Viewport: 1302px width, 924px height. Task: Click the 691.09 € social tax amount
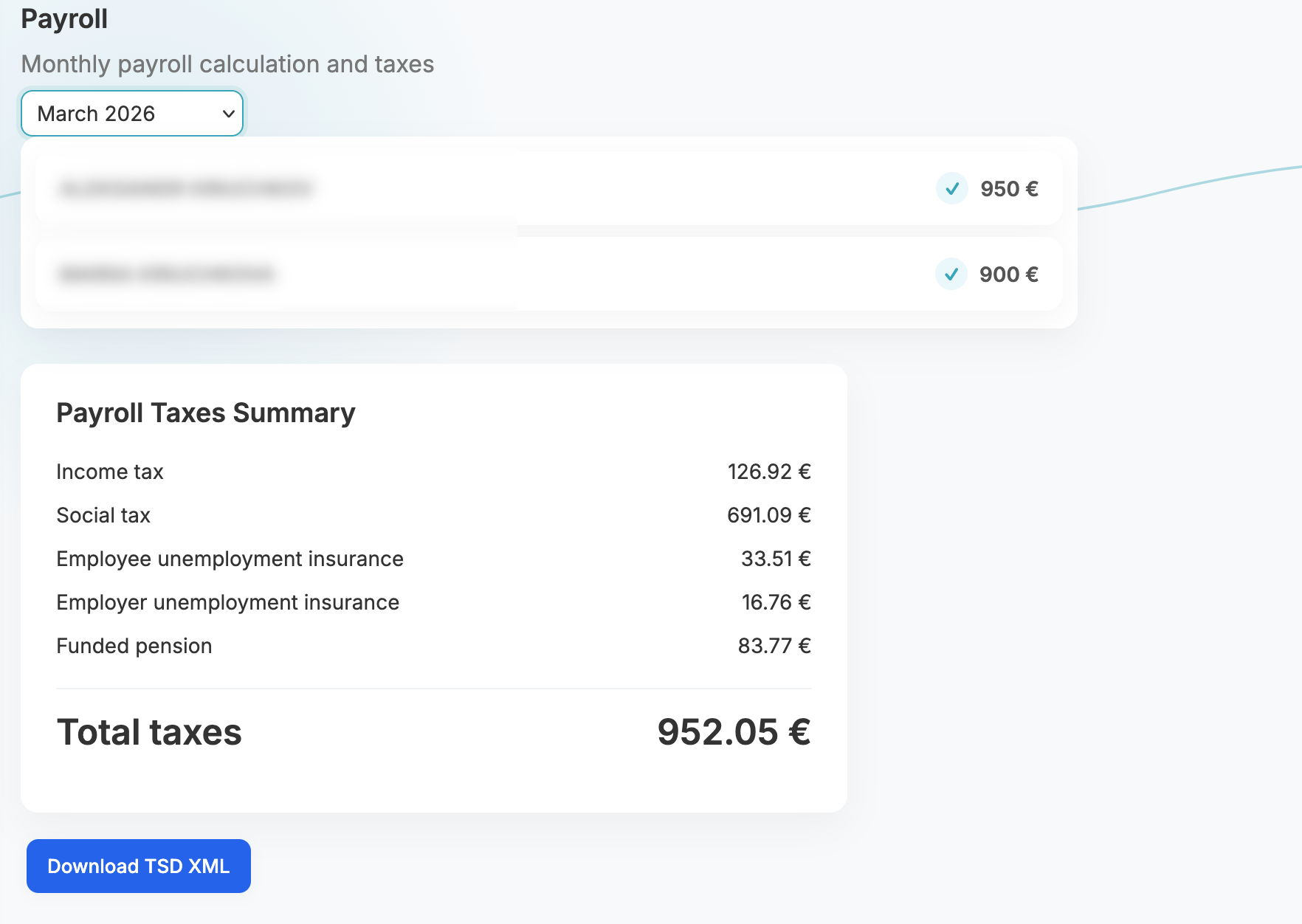tap(768, 515)
